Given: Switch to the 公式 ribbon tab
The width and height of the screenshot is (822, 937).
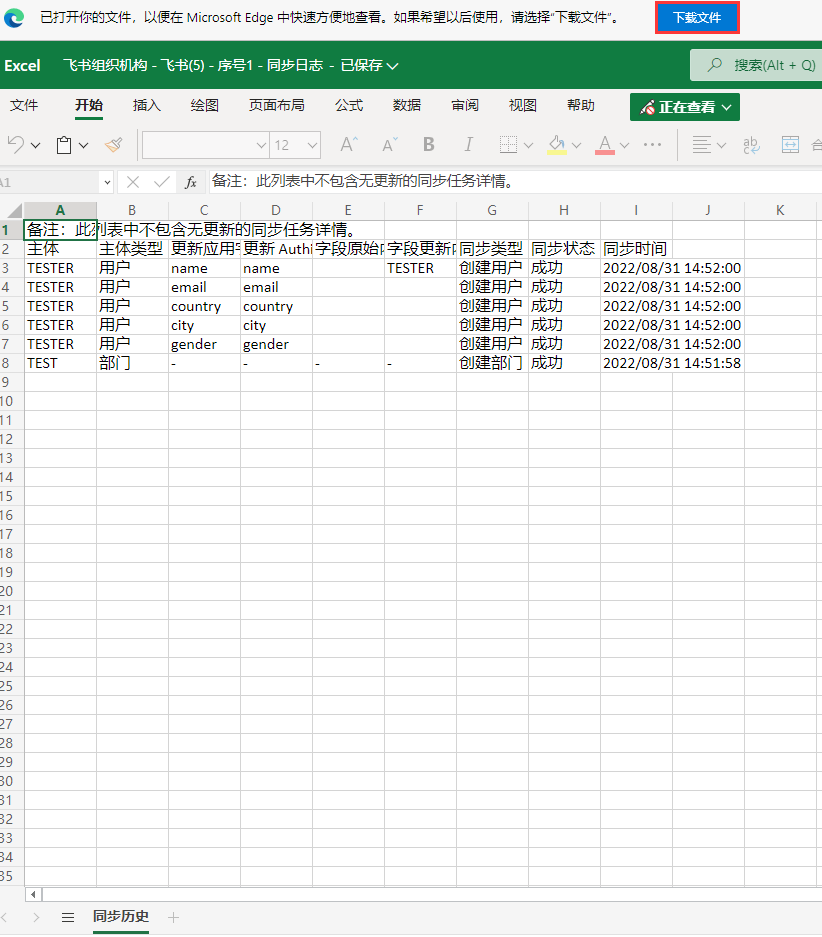Looking at the screenshot, I should [x=349, y=105].
